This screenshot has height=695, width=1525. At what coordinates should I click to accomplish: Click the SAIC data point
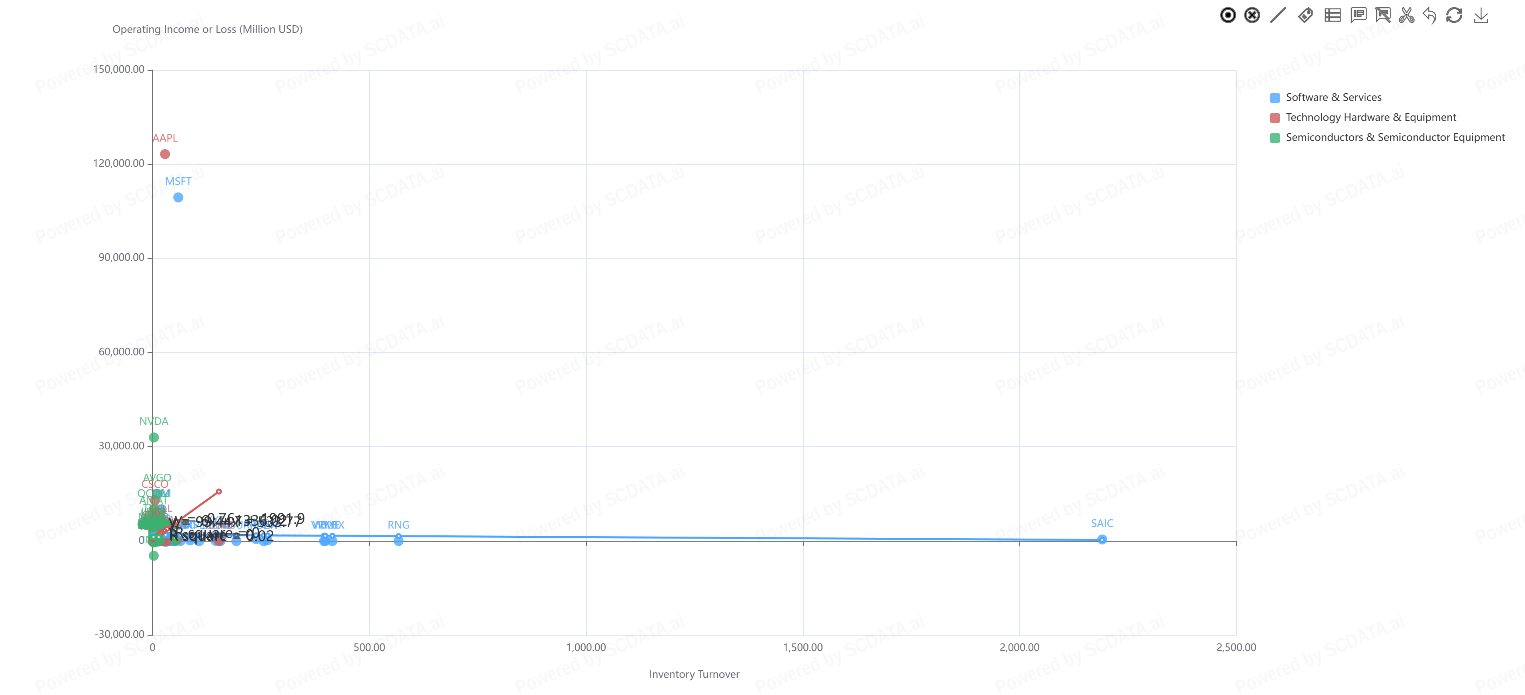(1102, 539)
